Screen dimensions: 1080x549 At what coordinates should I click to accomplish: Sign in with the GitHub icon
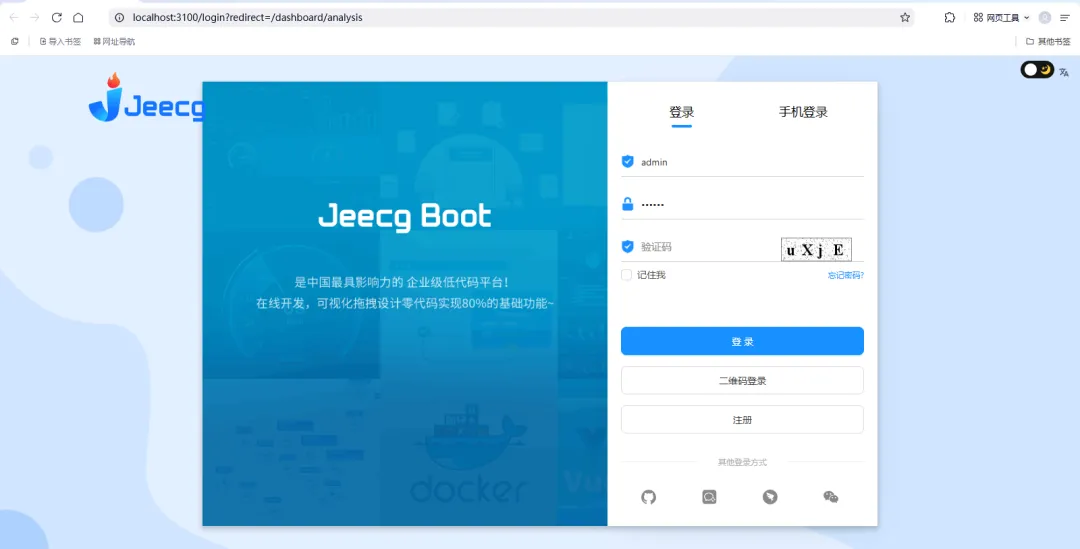[x=648, y=497]
